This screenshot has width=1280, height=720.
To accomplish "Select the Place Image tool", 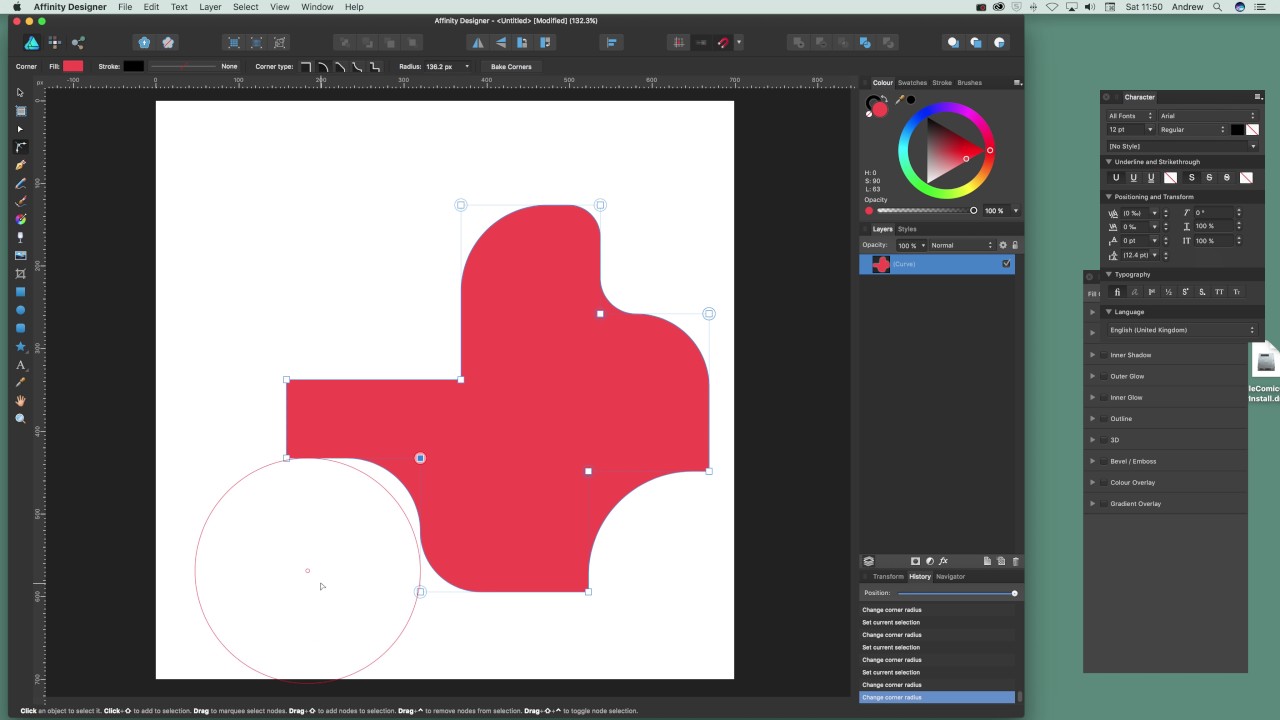I will 20,255.
